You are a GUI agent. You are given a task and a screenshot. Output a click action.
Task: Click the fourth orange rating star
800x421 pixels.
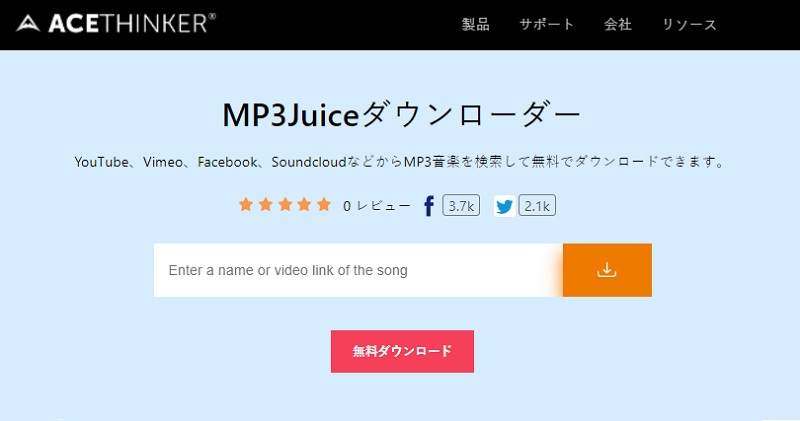305,205
